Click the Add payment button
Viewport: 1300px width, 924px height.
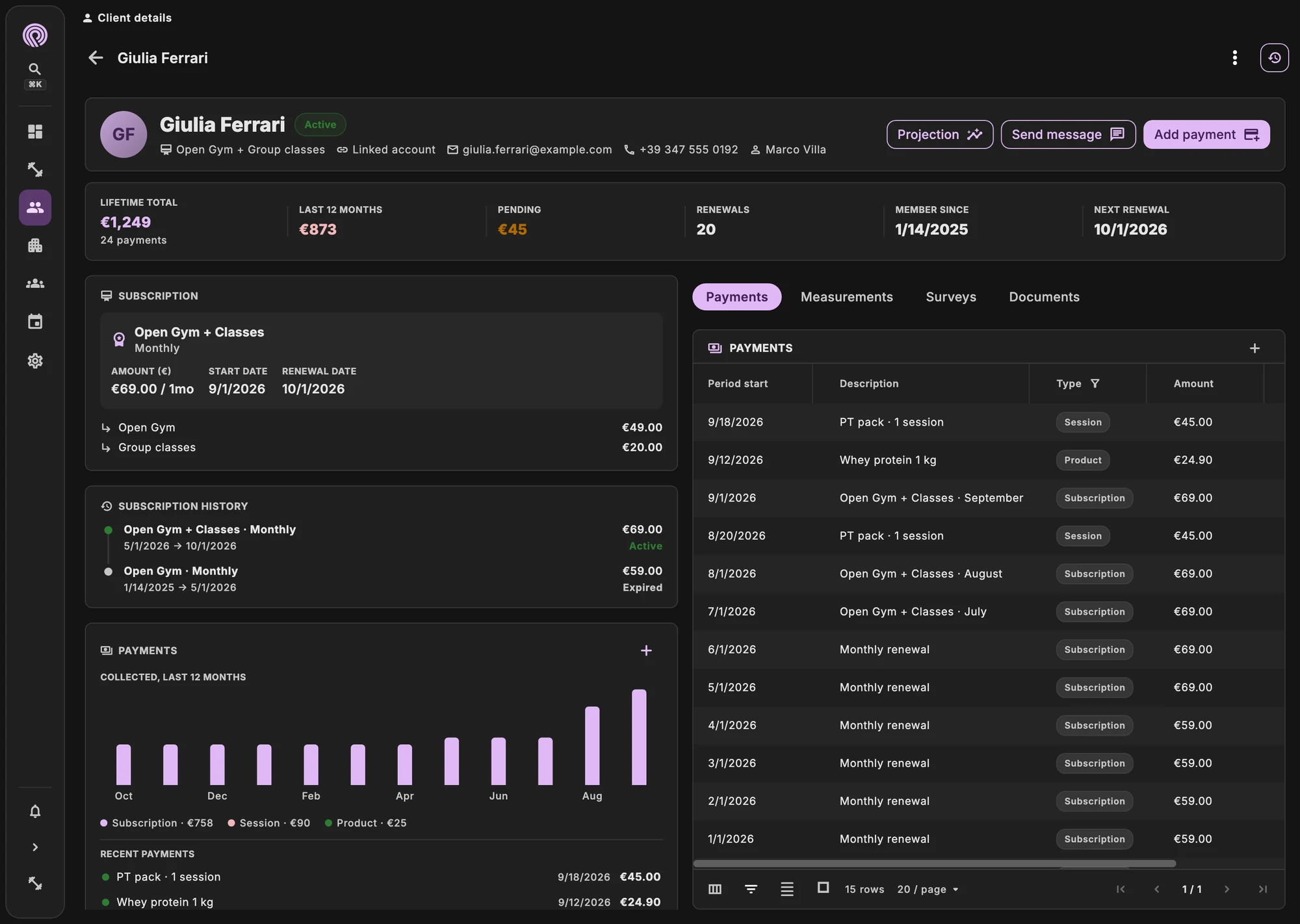pos(1206,135)
